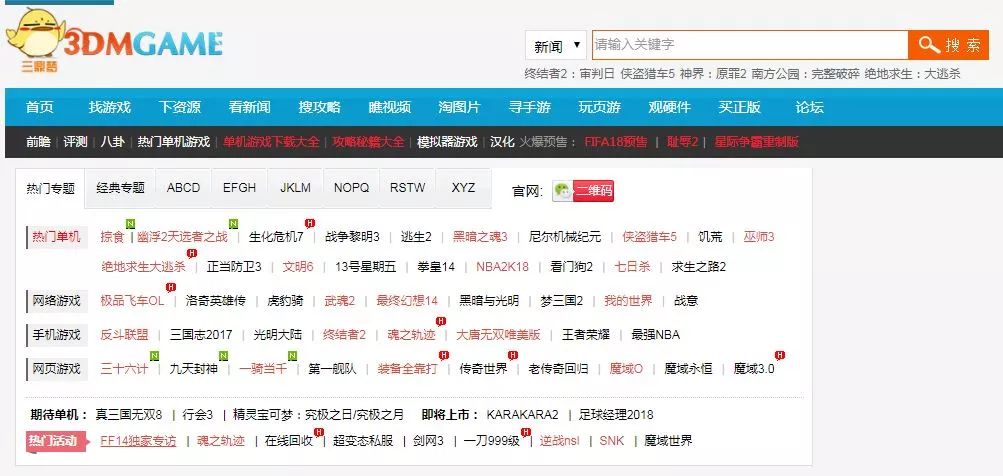
Task: Click the 星际争霸重制版 link
Action: tap(756, 142)
